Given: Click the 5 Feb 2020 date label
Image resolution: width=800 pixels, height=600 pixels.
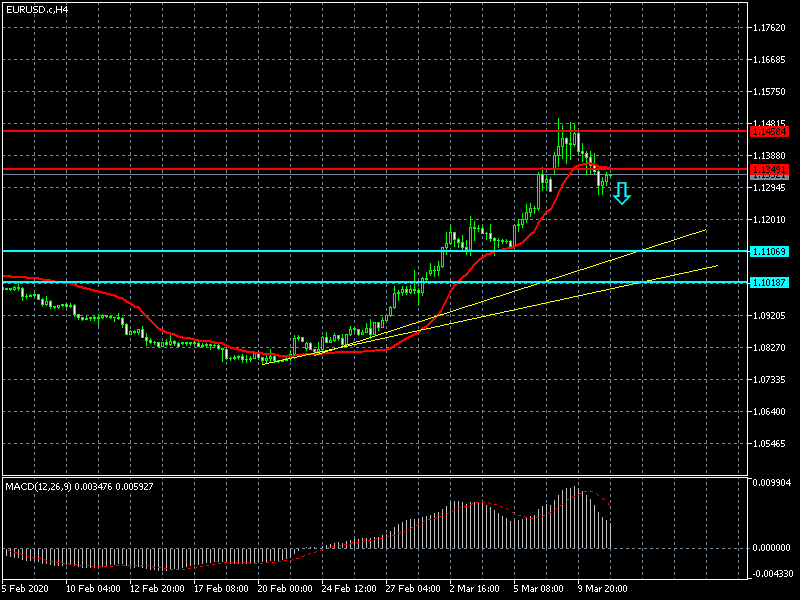Looking at the screenshot, I should pos(26,589).
